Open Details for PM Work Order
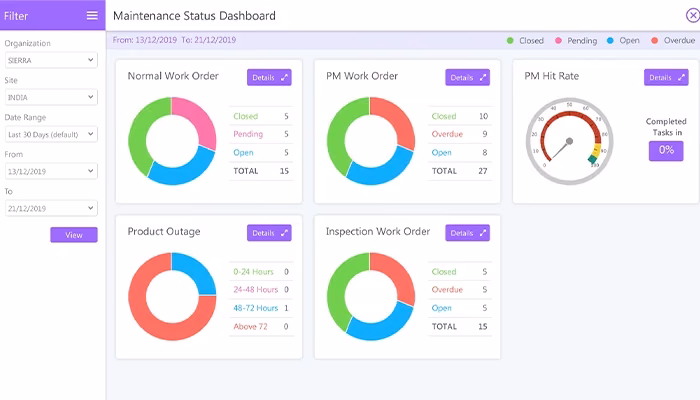This screenshot has width=700, height=400. click(x=467, y=77)
